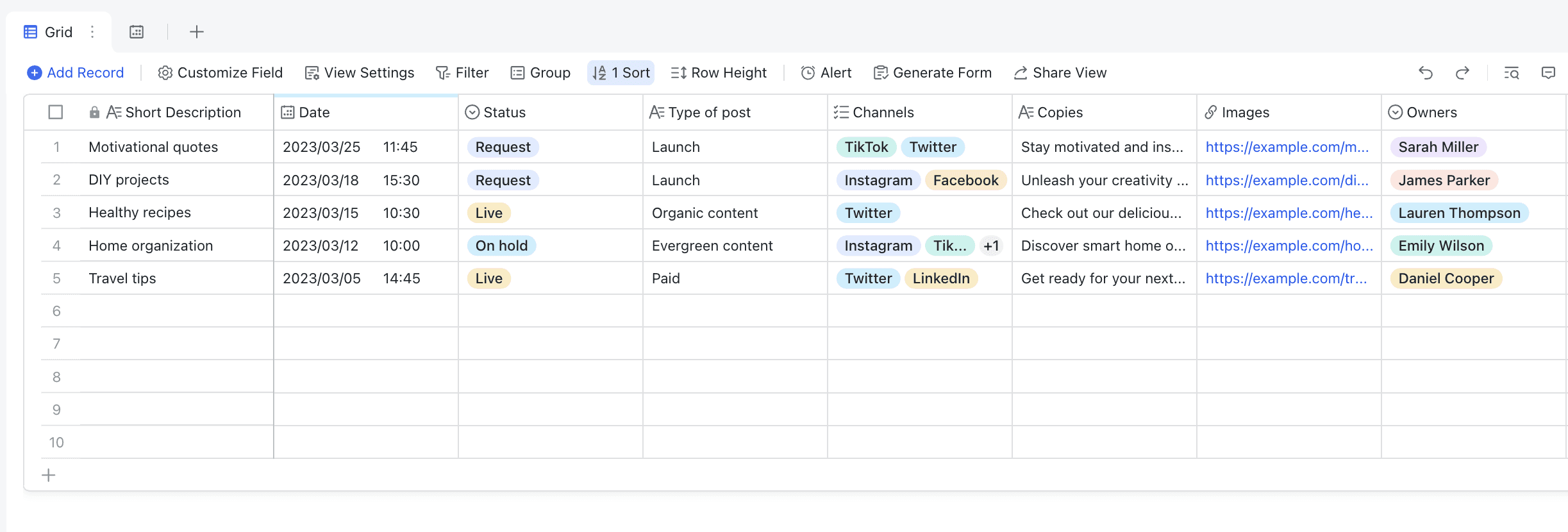This screenshot has height=532, width=1568.
Task: Add a new view with plus icon
Action: tap(197, 32)
